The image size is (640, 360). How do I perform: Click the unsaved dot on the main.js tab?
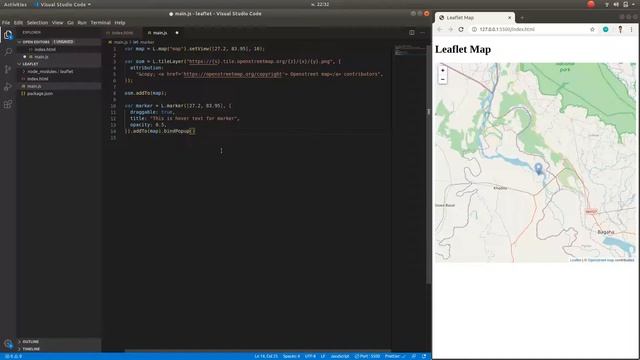177,33
